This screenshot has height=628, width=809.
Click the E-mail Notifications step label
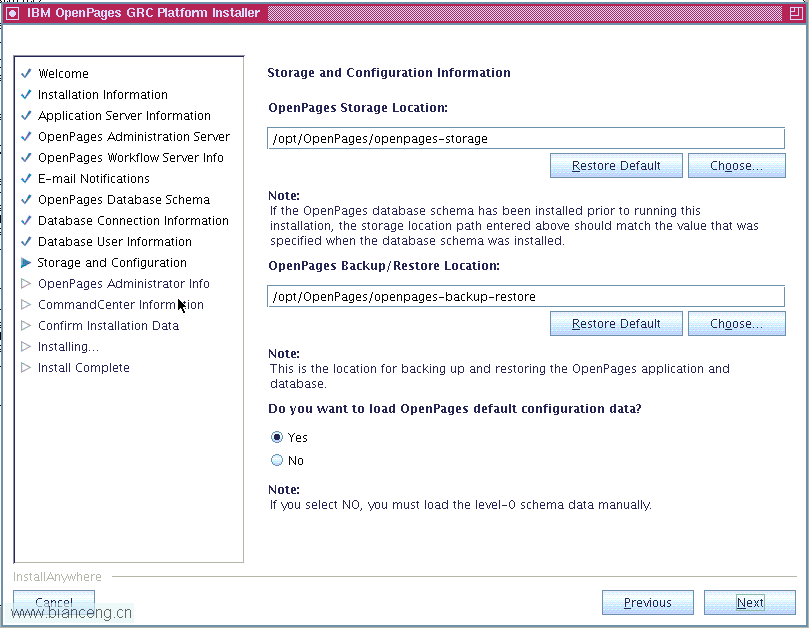(x=93, y=179)
